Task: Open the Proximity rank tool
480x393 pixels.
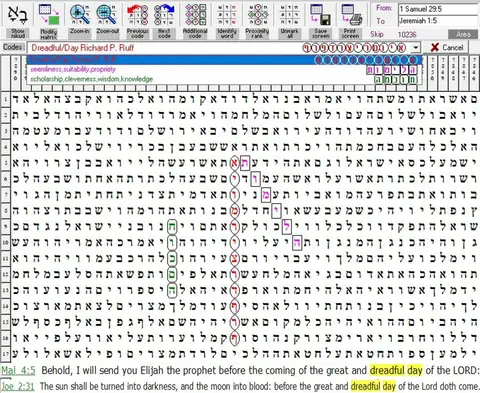Action: (258, 14)
